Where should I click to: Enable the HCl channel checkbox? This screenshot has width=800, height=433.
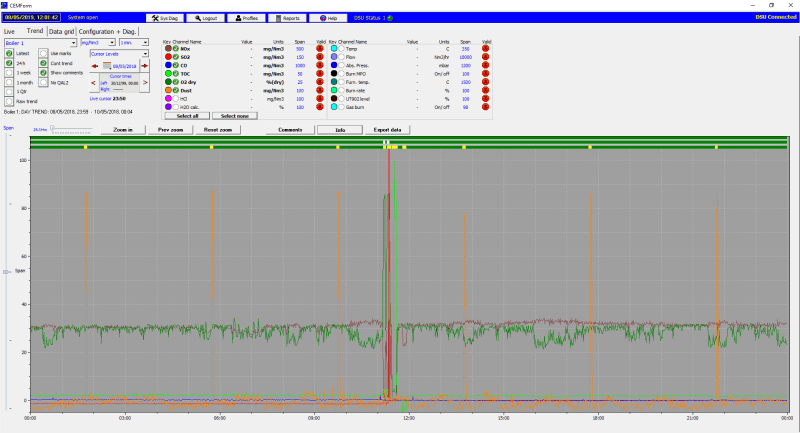175,99
